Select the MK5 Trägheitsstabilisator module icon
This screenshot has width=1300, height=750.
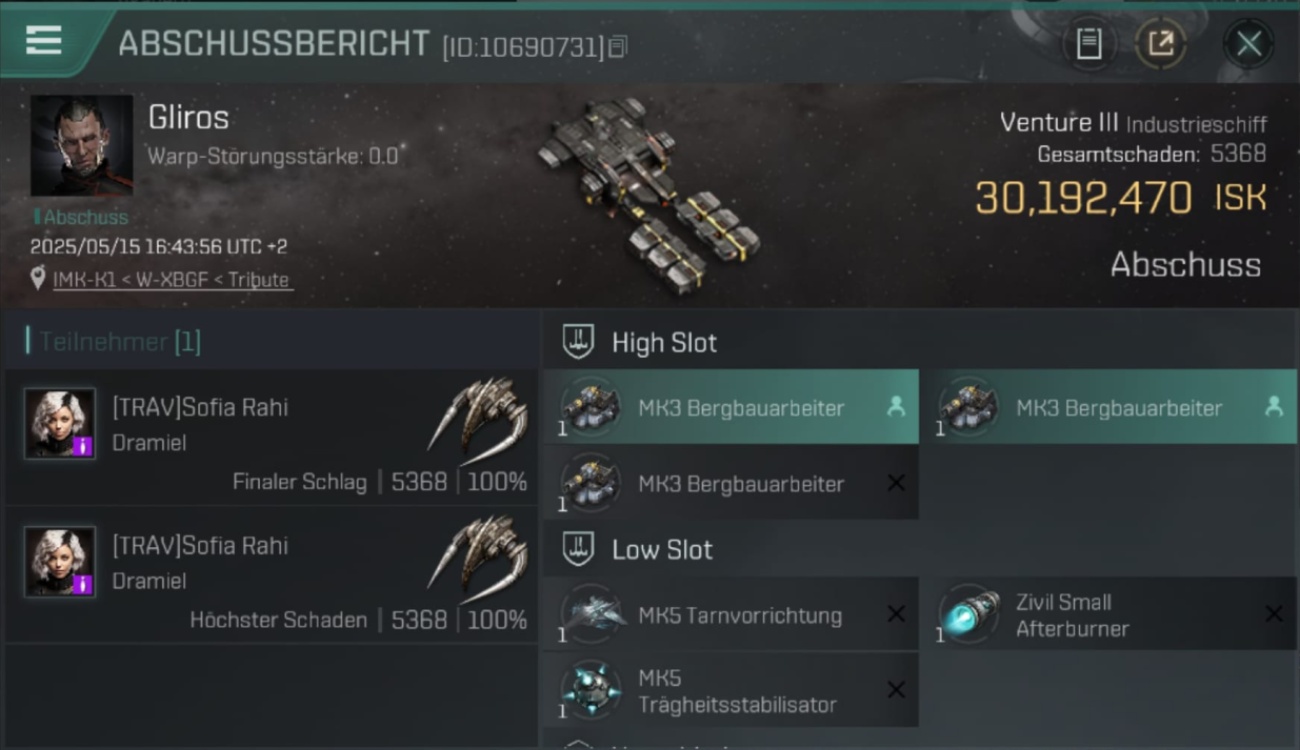[x=591, y=690]
